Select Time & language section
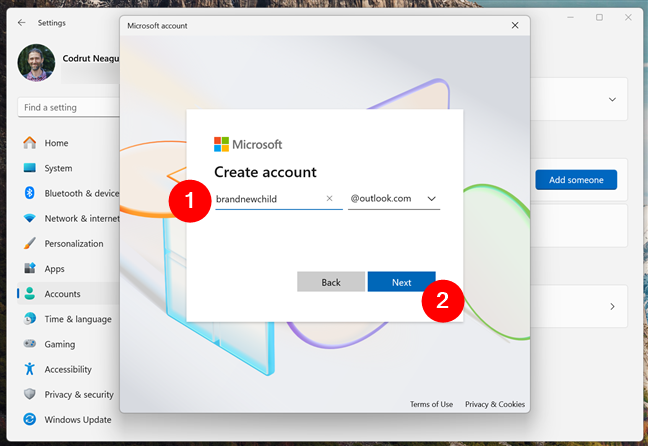 click(x=78, y=319)
